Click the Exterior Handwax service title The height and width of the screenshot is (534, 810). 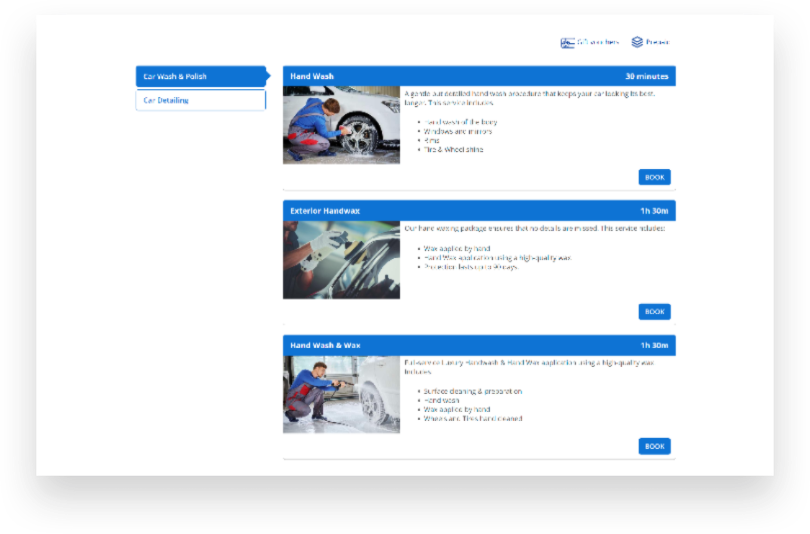point(324,211)
